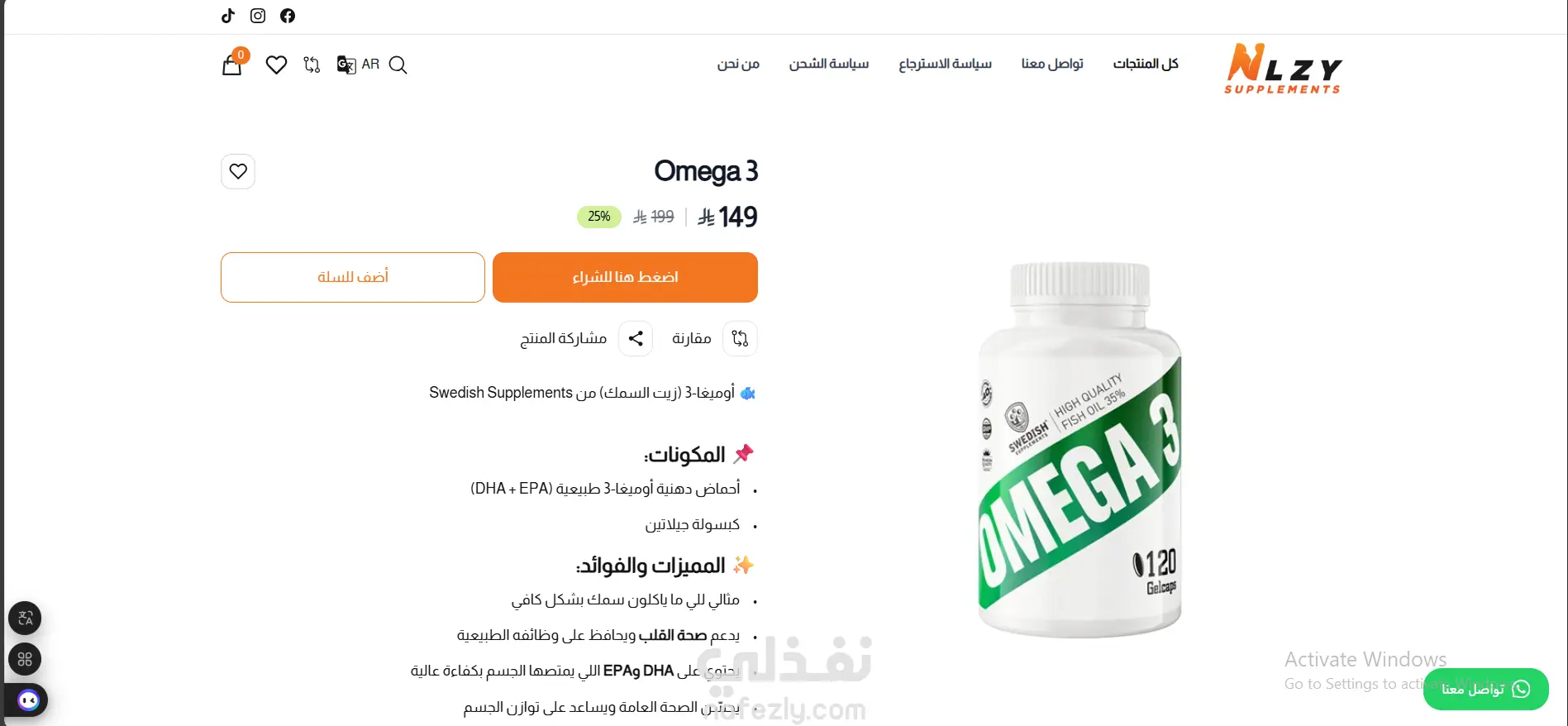Click the green WhatsApp تواصل معنا button
1568x726 pixels.
(1485, 689)
